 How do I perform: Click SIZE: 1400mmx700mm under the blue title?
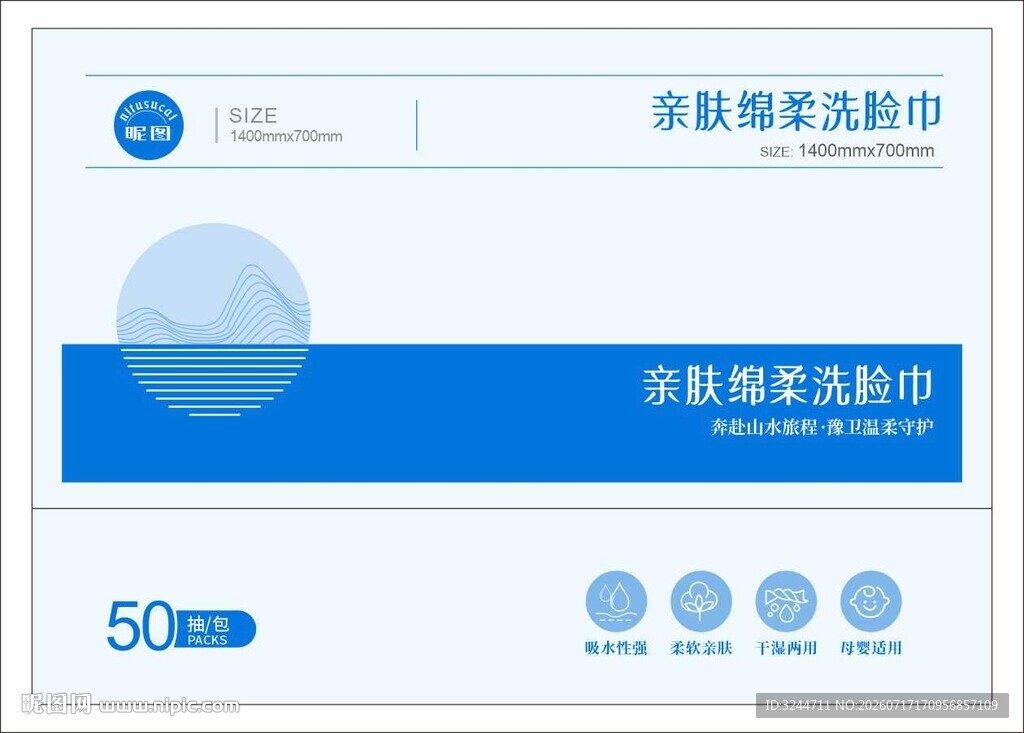point(846,151)
